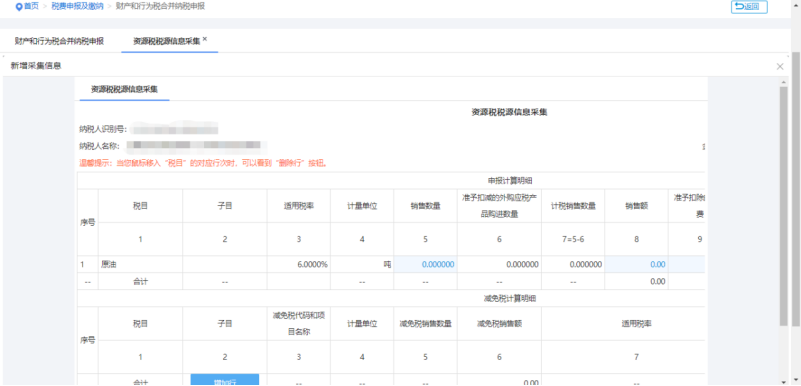Click the 吨 unit cell
Screen dimensions: 801x386
coord(362,264)
